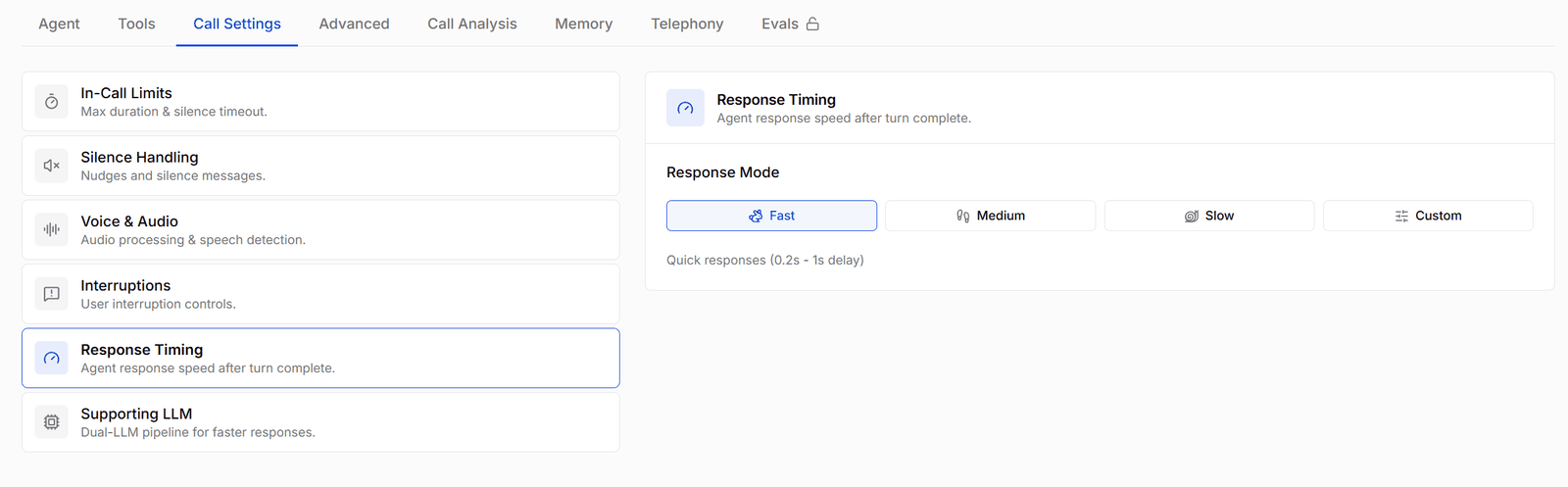Click the Voice & Audio waveform icon
Screen dimensions: 1568x487
click(52, 229)
